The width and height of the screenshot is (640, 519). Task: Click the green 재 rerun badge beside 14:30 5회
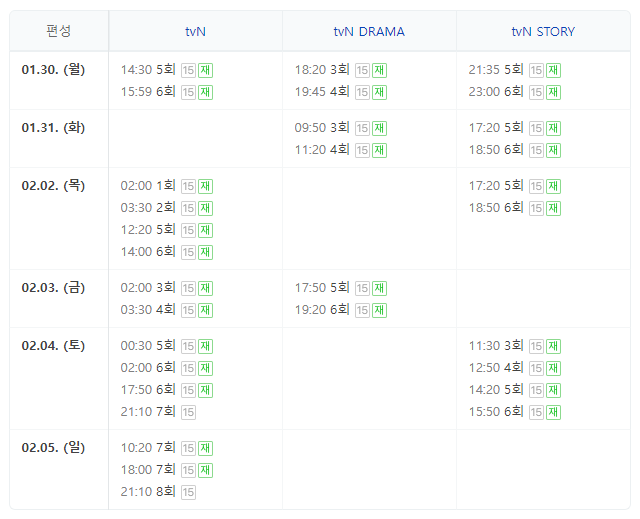[205, 70]
